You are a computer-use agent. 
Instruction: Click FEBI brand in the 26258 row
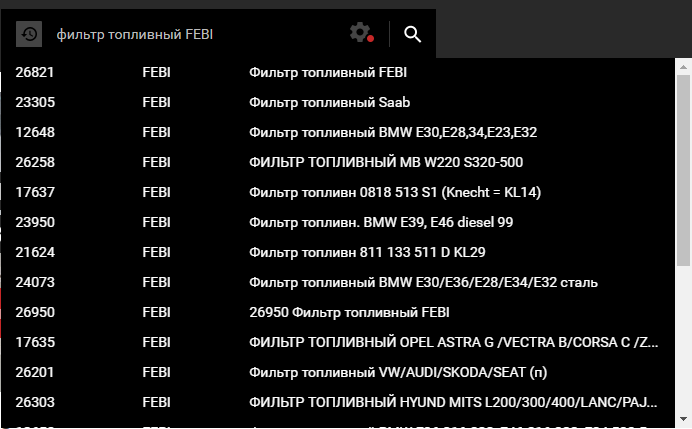pyautogui.click(x=156, y=162)
